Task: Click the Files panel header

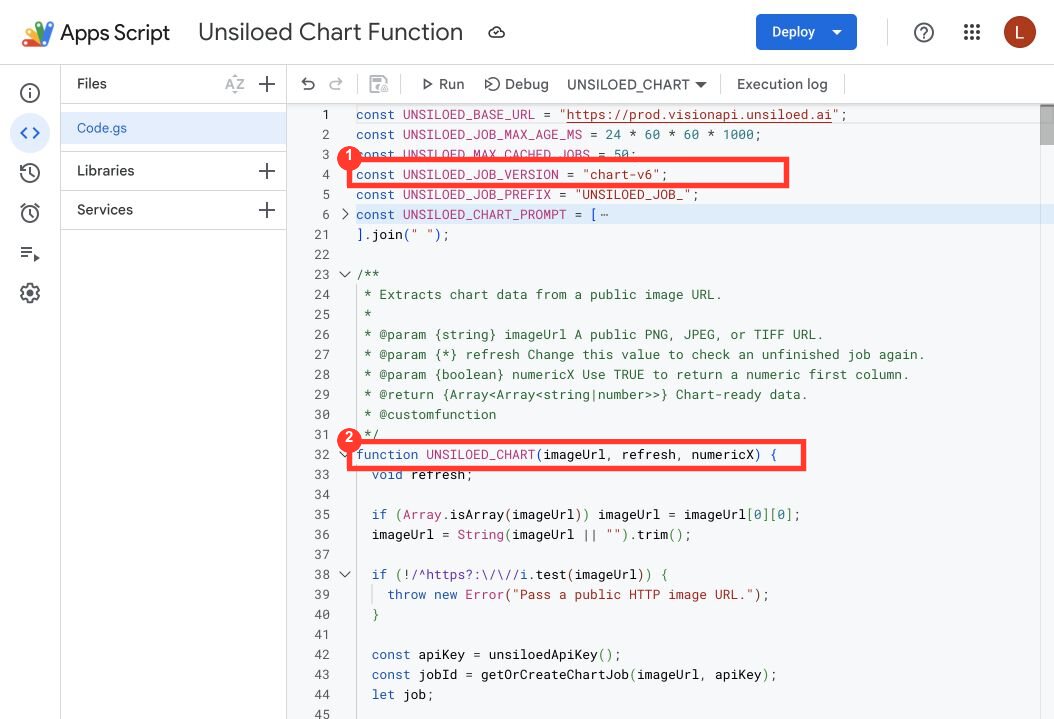Action: [x=91, y=83]
